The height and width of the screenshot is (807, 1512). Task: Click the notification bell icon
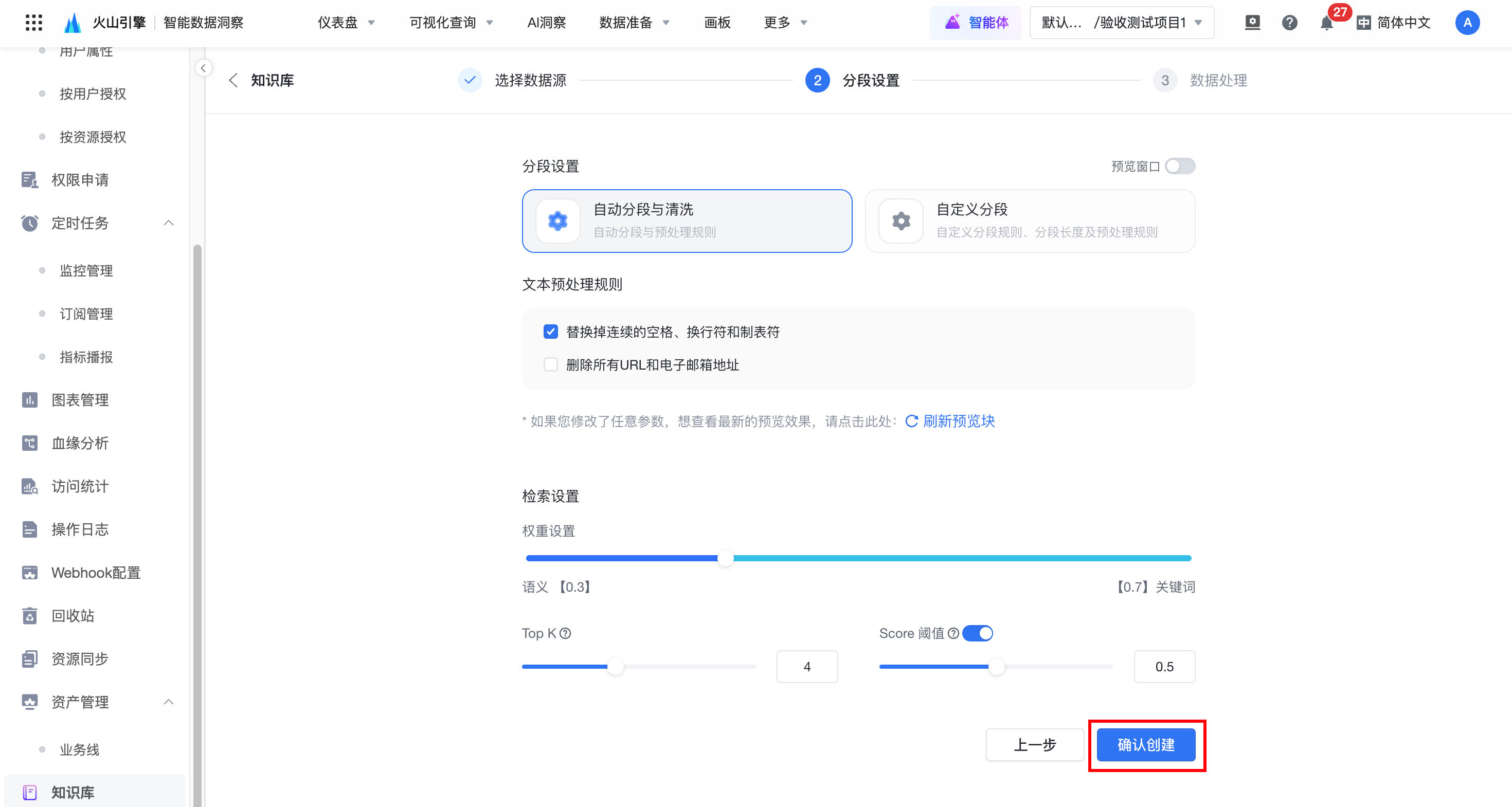(1326, 23)
